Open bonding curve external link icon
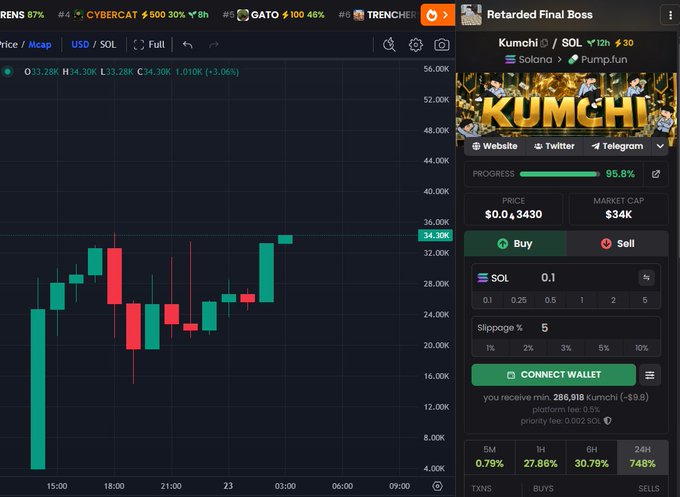This screenshot has height=497, width=680. click(x=656, y=174)
